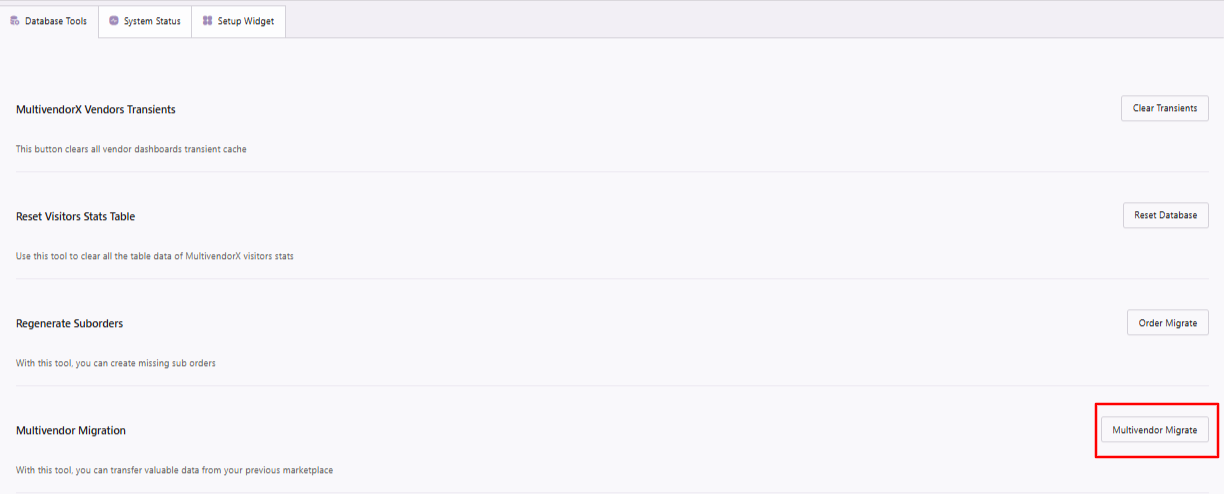Run the Order Migrate tool

pyautogui.click(x=1167, y=322)
